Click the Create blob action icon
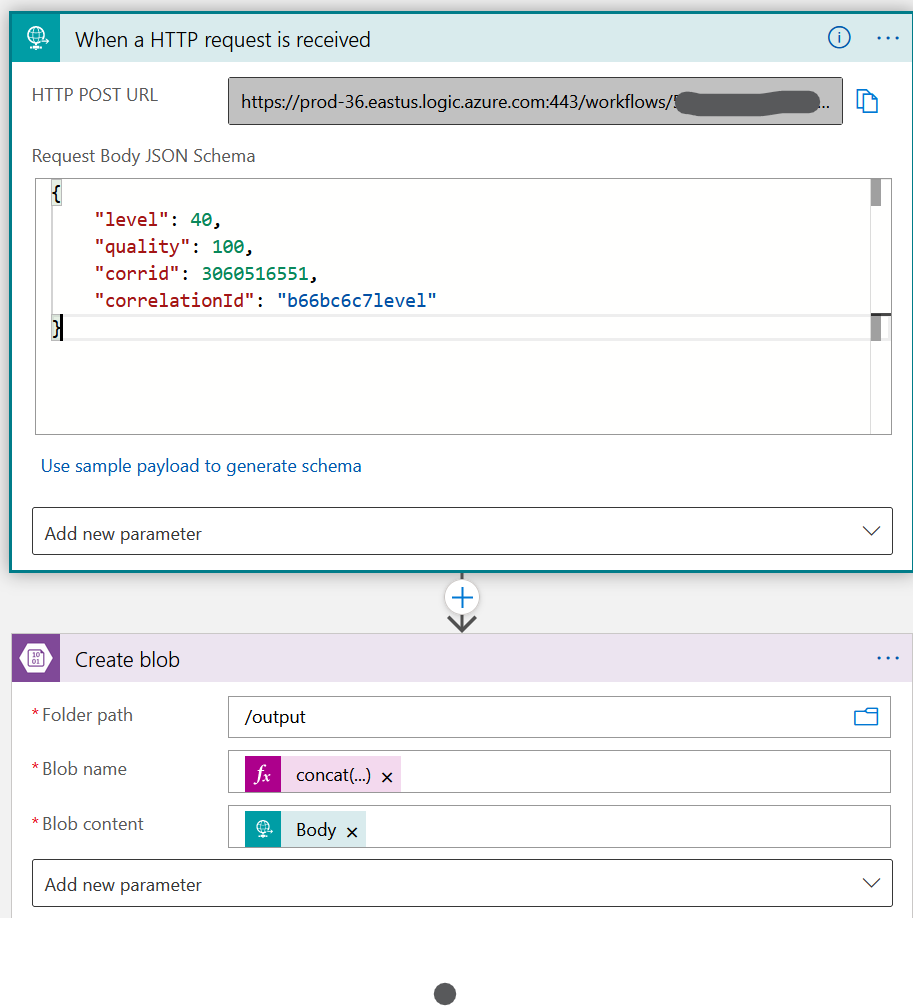Screen dimensions: 913x1006 [37, 659]
